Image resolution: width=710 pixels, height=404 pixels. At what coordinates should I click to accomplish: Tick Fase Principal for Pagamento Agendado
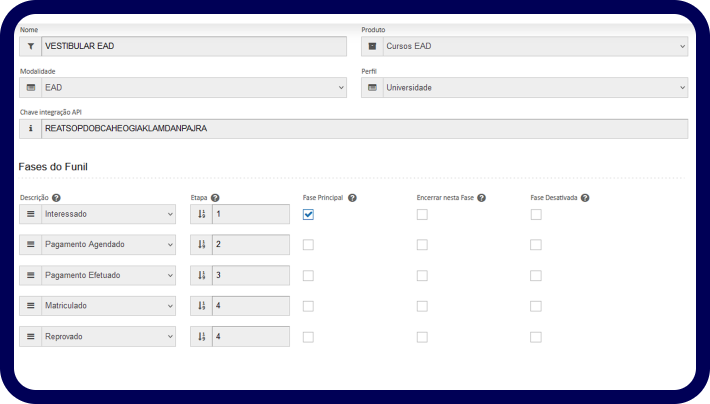point(308,245)
